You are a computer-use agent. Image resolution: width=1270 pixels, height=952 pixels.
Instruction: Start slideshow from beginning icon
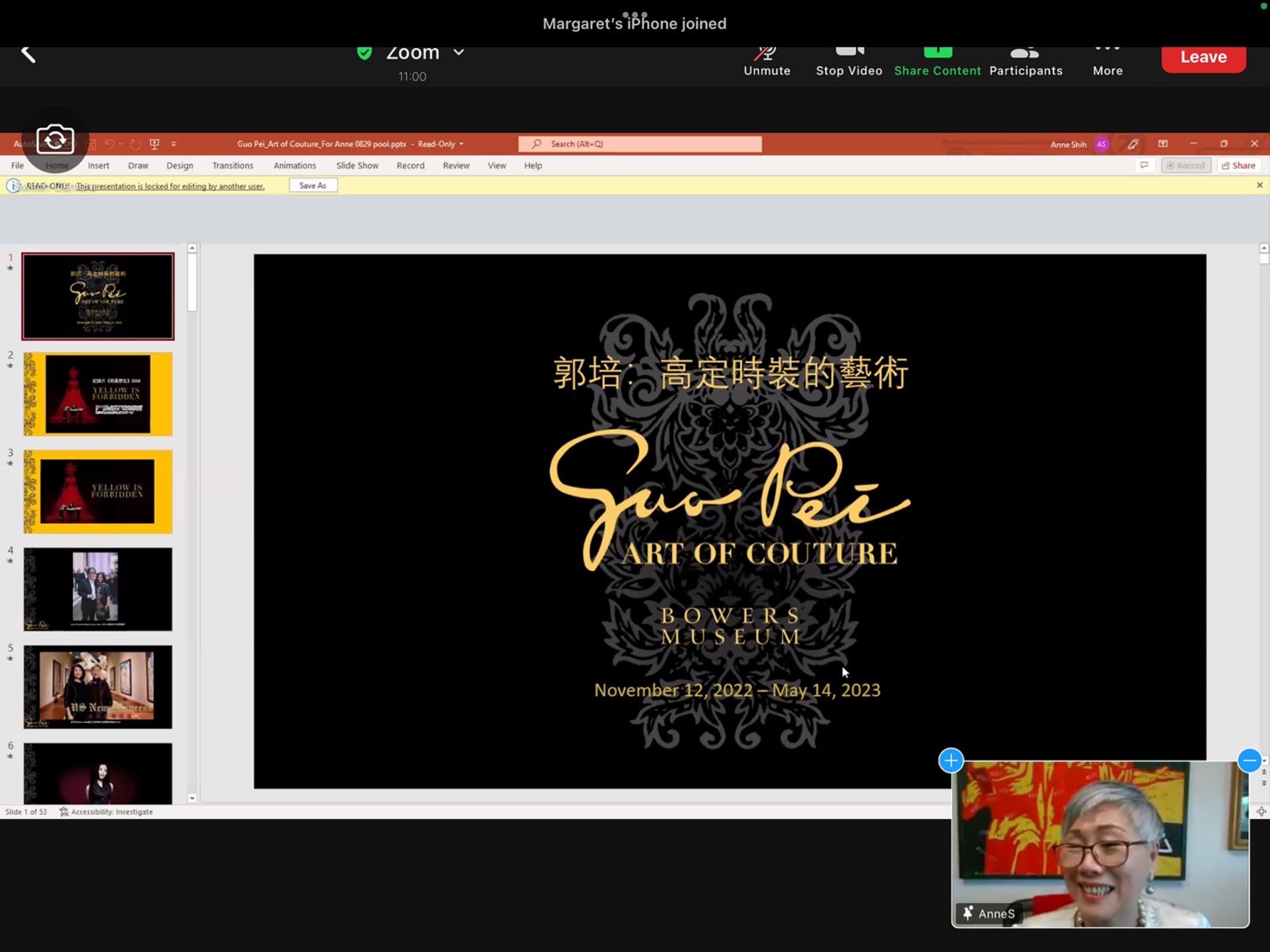click(x=155, y=144)
